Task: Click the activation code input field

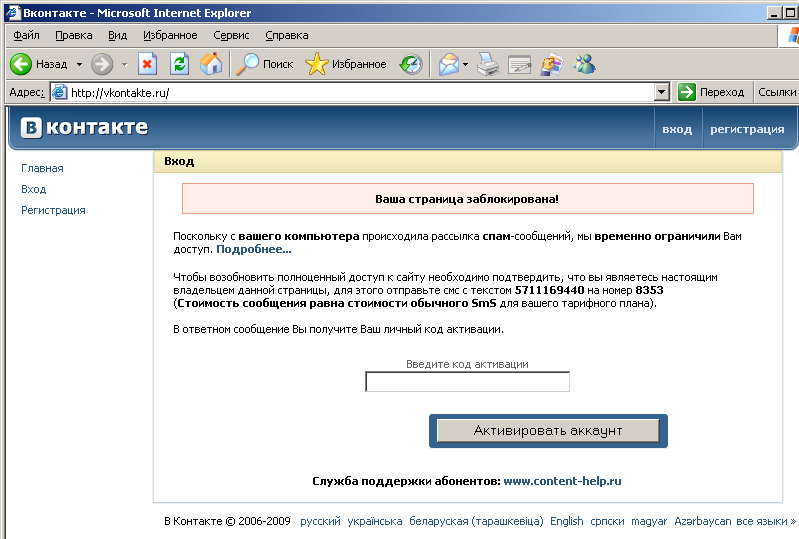Action: coord(467,382)
